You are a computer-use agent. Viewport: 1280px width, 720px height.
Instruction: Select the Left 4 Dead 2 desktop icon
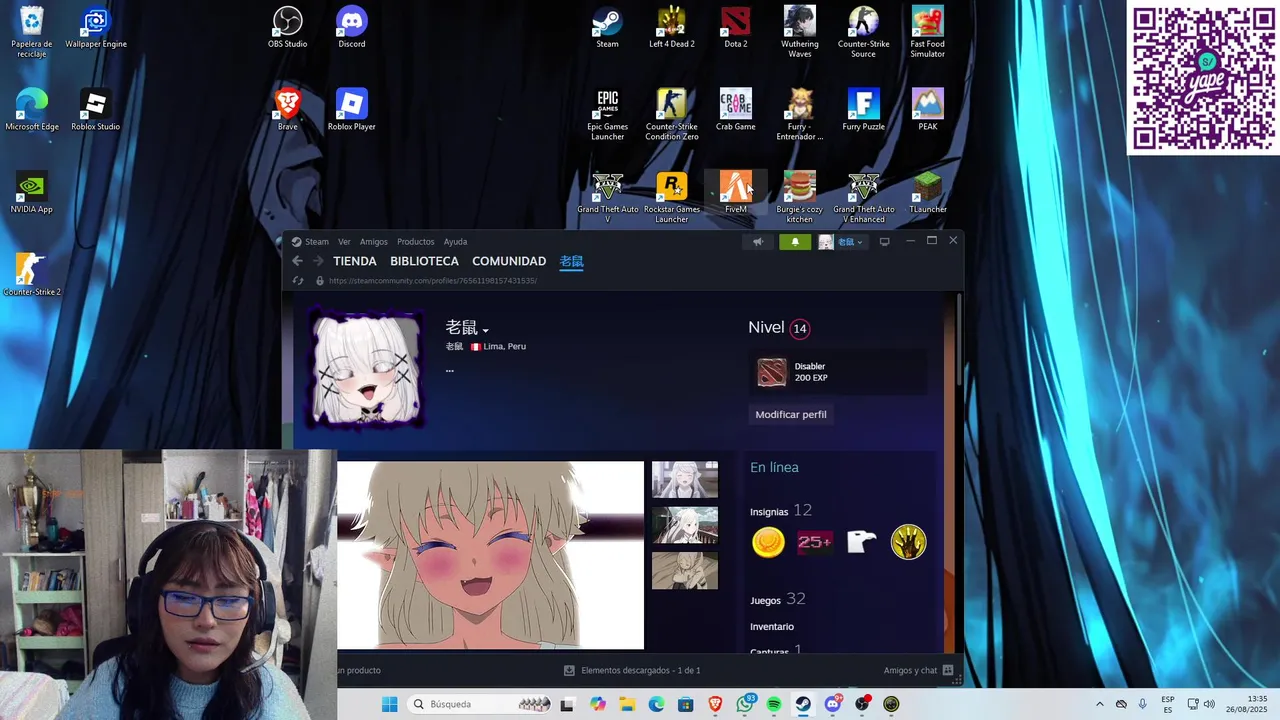[672, 27]
